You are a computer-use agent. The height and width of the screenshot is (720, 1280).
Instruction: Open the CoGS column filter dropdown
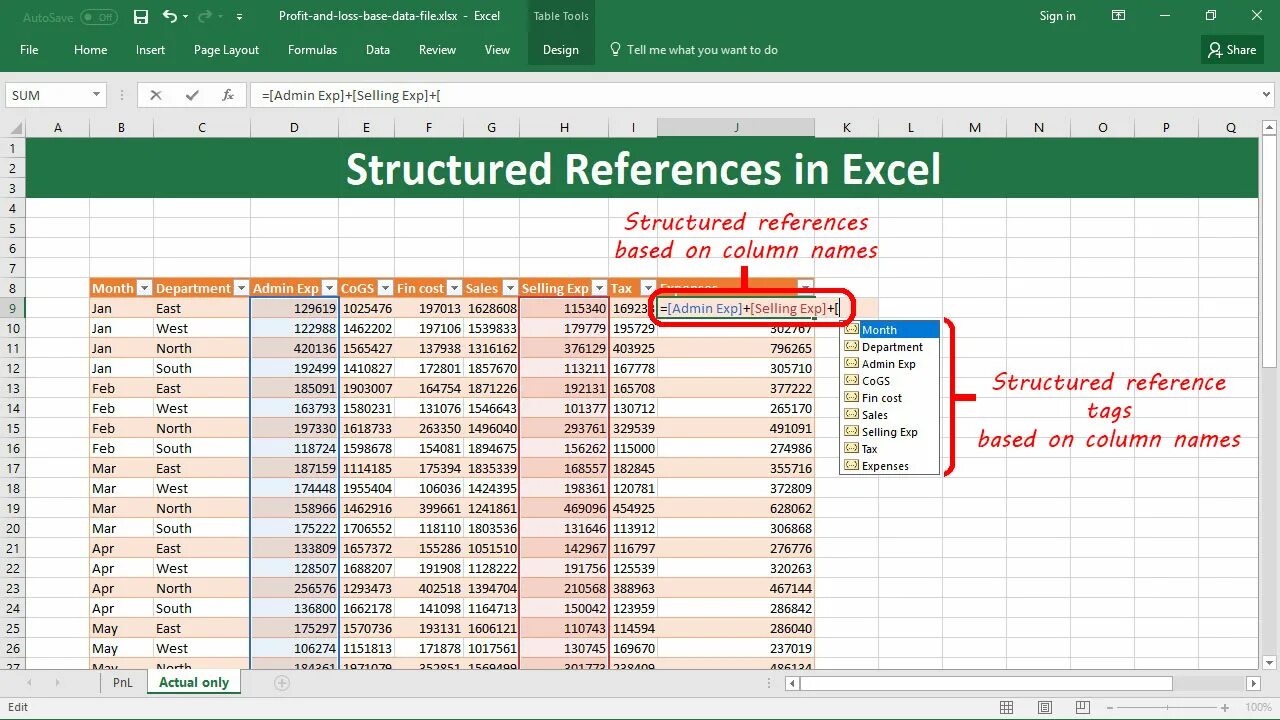click(385, 288)
